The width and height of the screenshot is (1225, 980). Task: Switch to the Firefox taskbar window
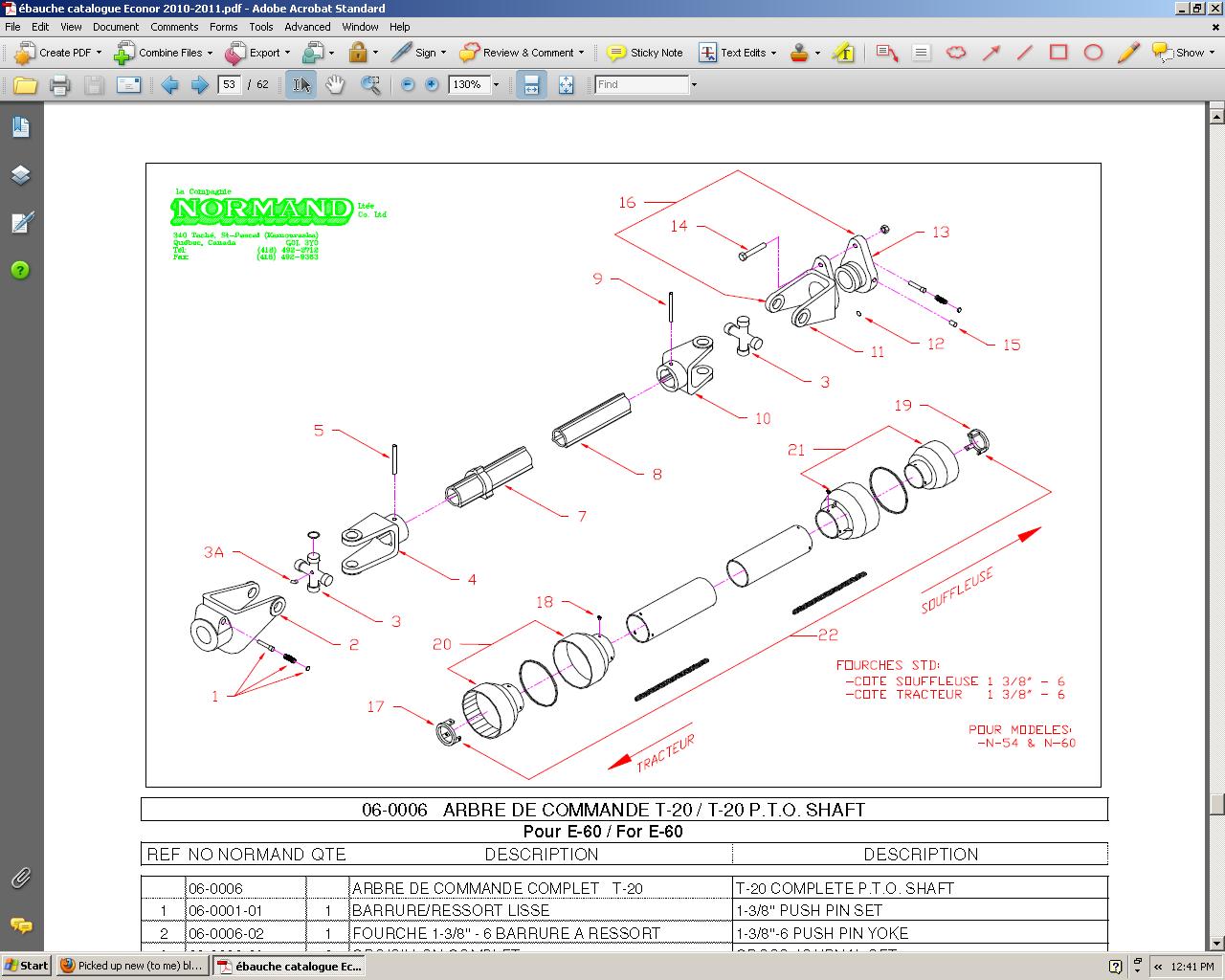[x=131, y=966]
